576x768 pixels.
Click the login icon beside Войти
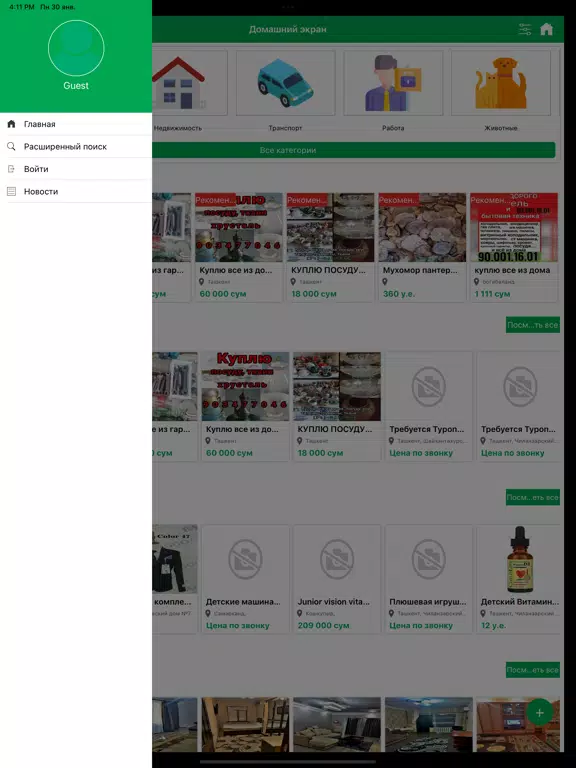point(11,169)
